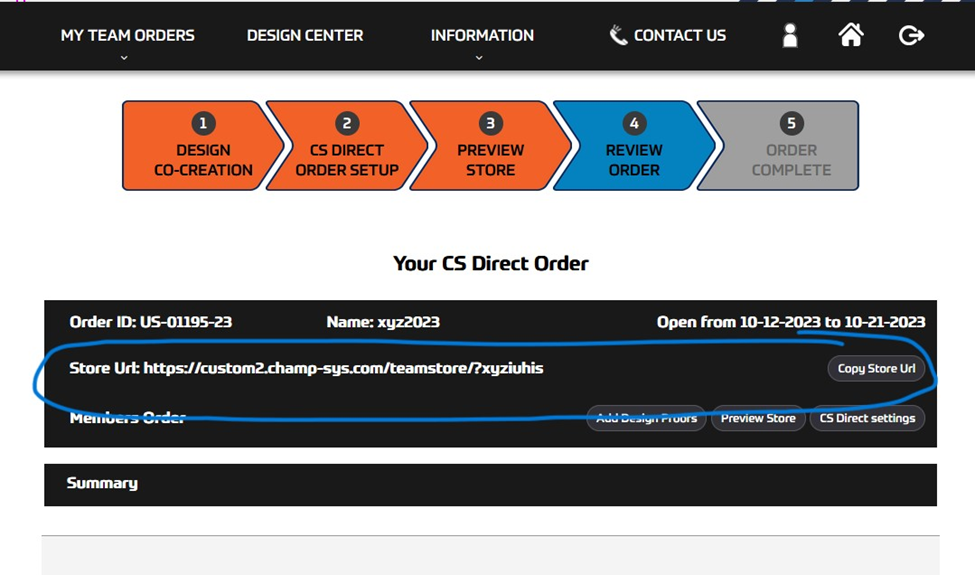
Task: Go to home via house icon
Action: [x=851, y=35]
